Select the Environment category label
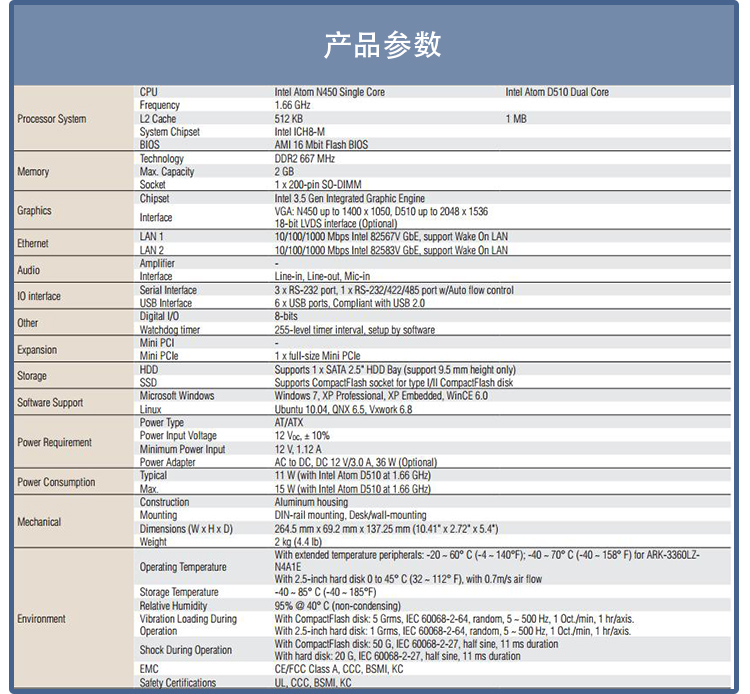The height and width of the screenshot is (694, 750). click(41, 619)
